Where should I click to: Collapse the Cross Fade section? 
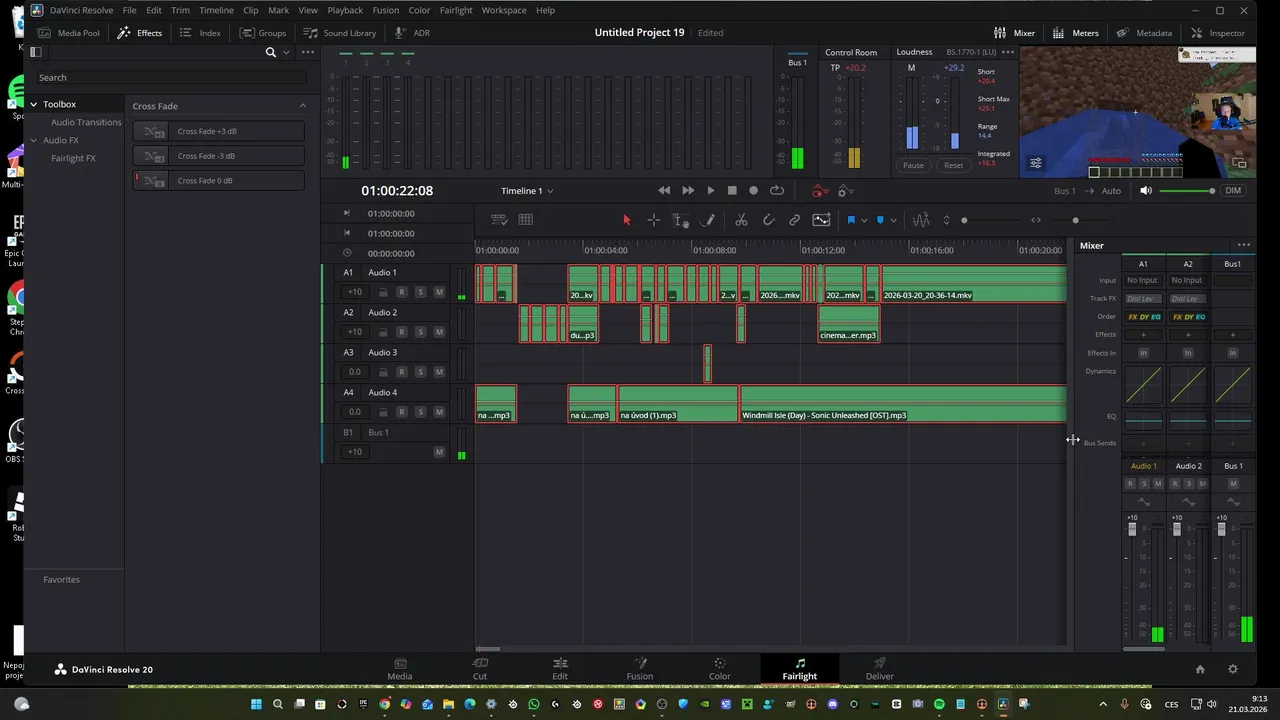click(x=303, y=106)
